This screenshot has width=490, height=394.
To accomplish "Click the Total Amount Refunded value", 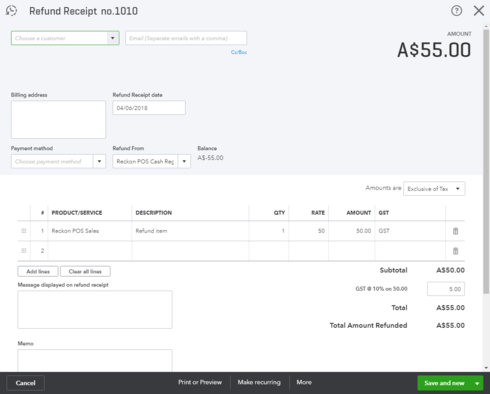I will 450,325.
